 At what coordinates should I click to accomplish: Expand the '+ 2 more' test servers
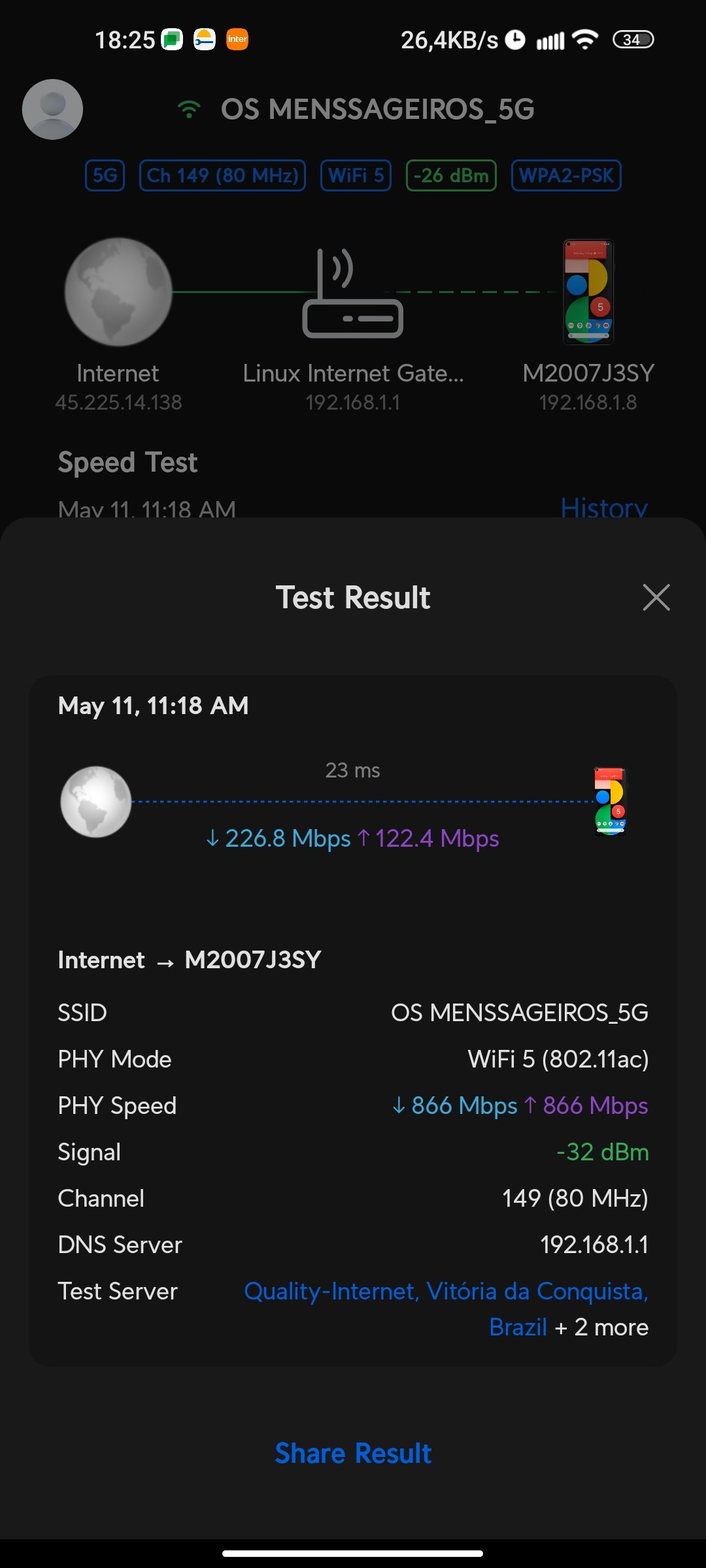pyautogui.click(x=601, y=1328)
